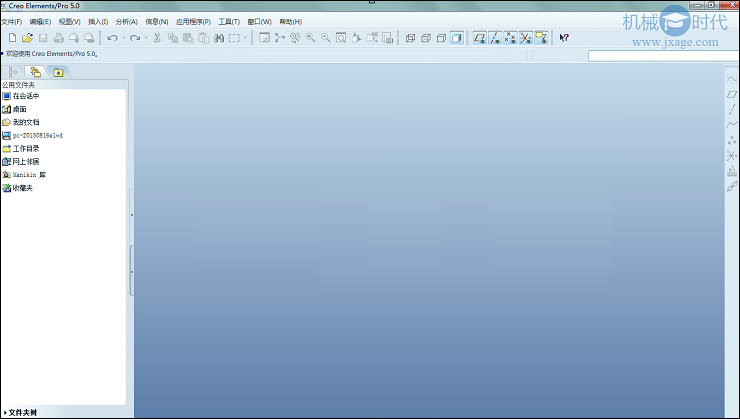Toggle the spin center icon
740x419 pixels.
tap(280, 38)
